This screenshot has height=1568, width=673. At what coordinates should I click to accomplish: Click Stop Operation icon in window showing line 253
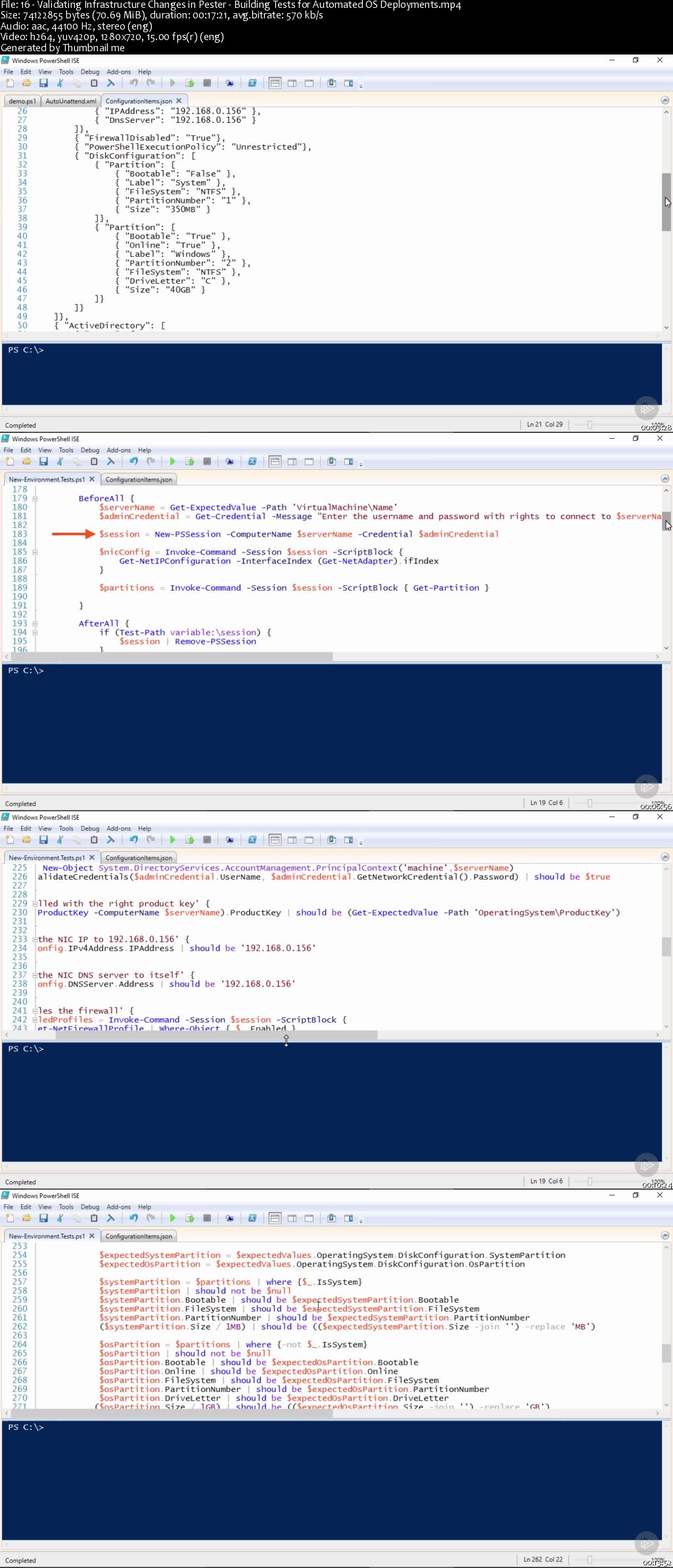coord(207,1219)
